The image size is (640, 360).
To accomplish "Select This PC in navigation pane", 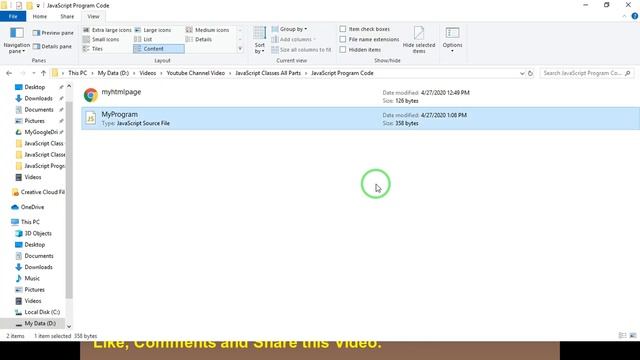I will [30, 222].
